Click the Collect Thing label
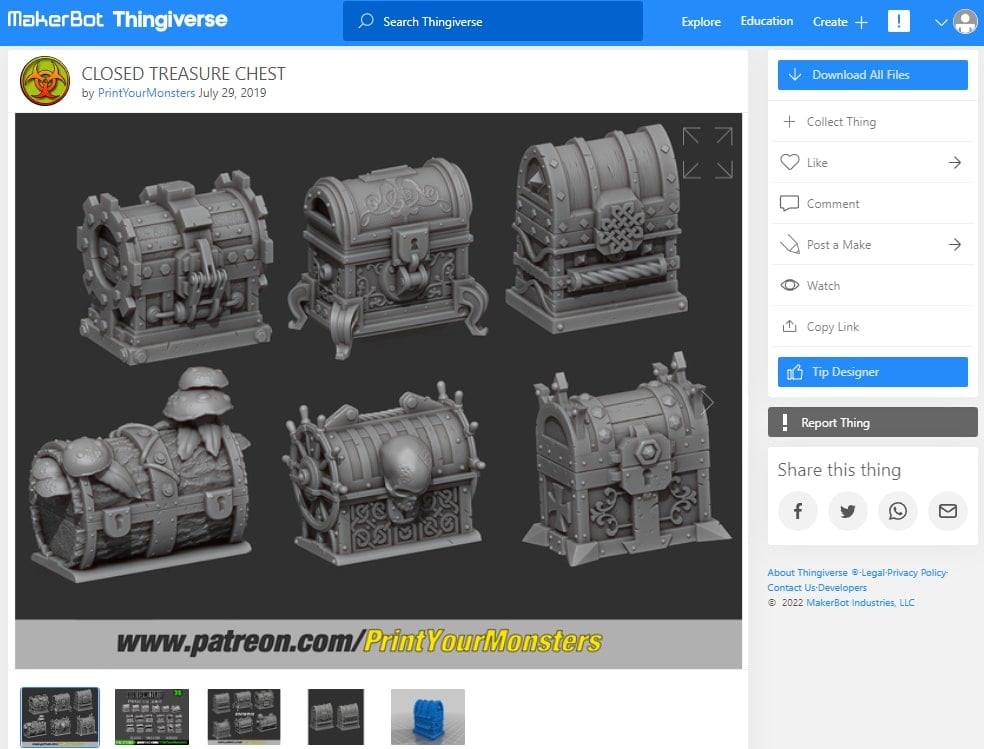Screen dimensions: 984x749 (841, 122)
